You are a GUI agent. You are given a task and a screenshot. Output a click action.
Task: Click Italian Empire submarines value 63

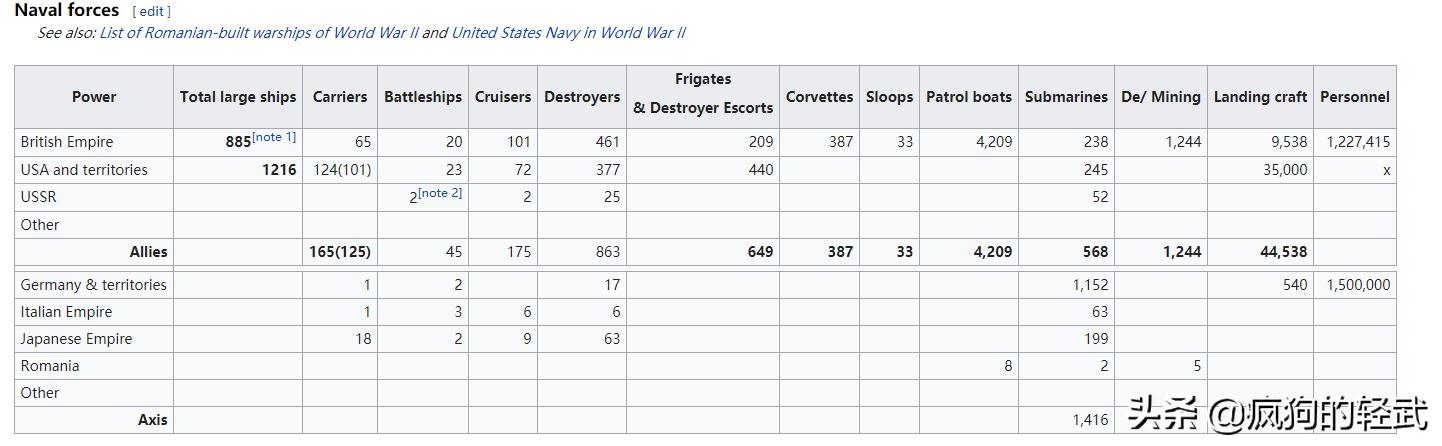(1100, 312)
